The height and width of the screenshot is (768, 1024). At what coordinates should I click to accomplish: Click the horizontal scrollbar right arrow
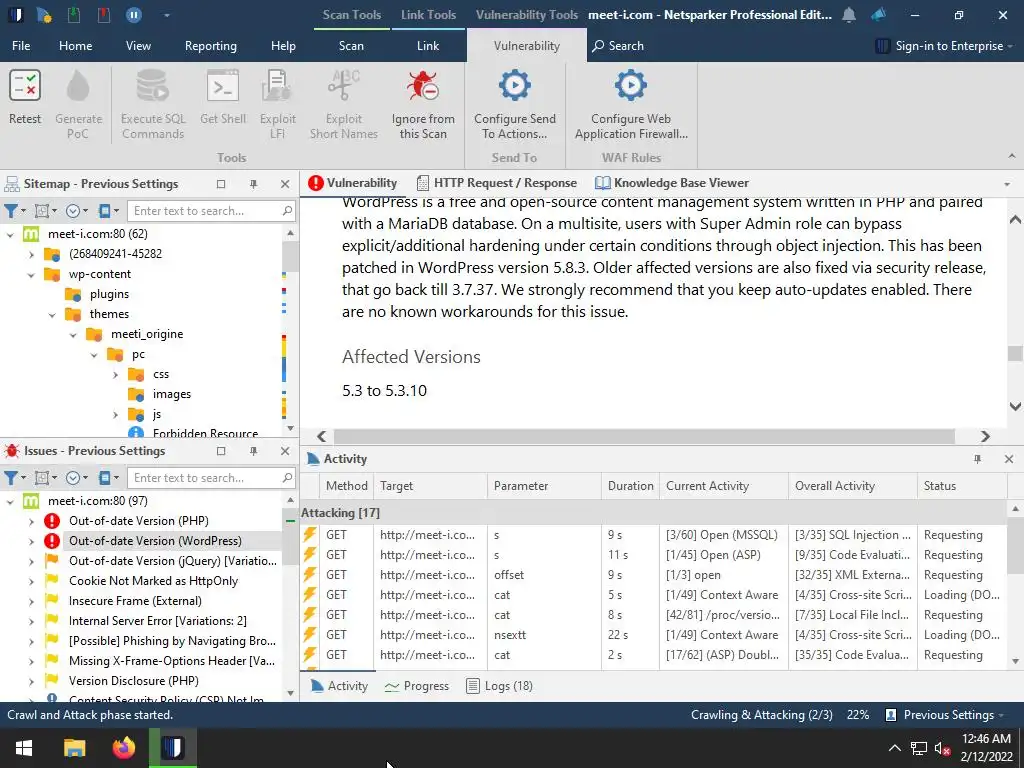tap(985, 436)
